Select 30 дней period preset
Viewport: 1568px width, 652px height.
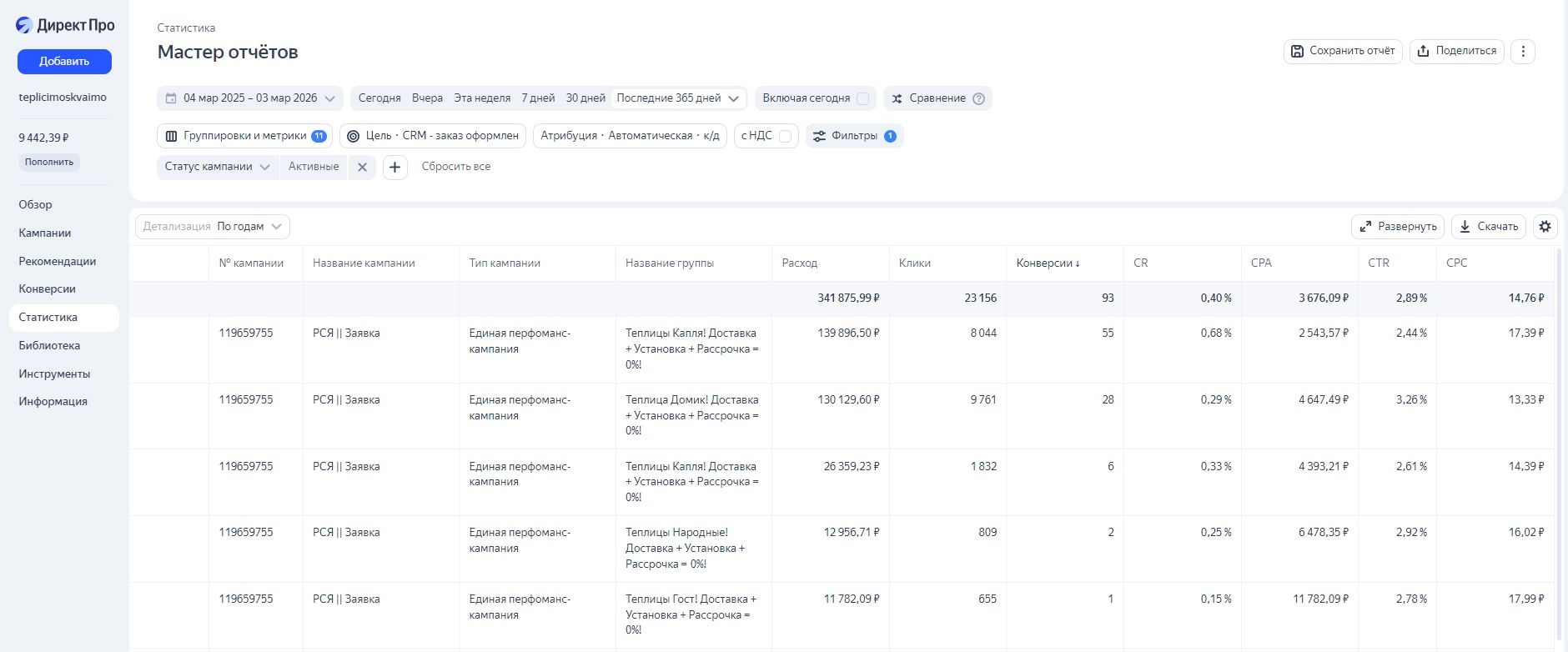[585, 98]
